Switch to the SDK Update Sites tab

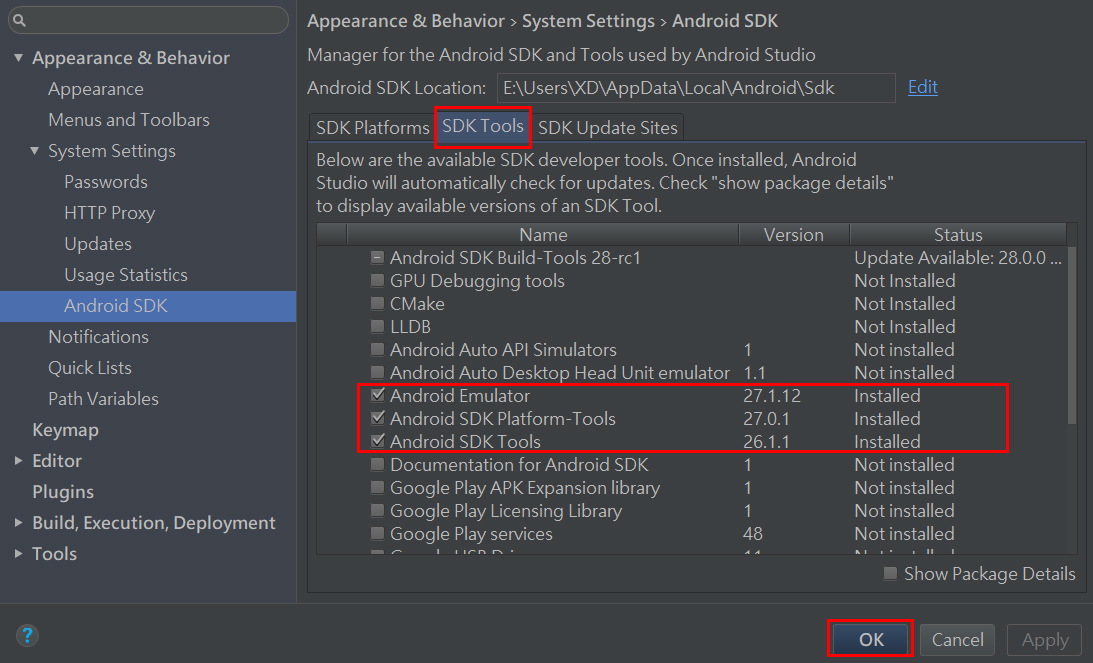pos(607,128)
